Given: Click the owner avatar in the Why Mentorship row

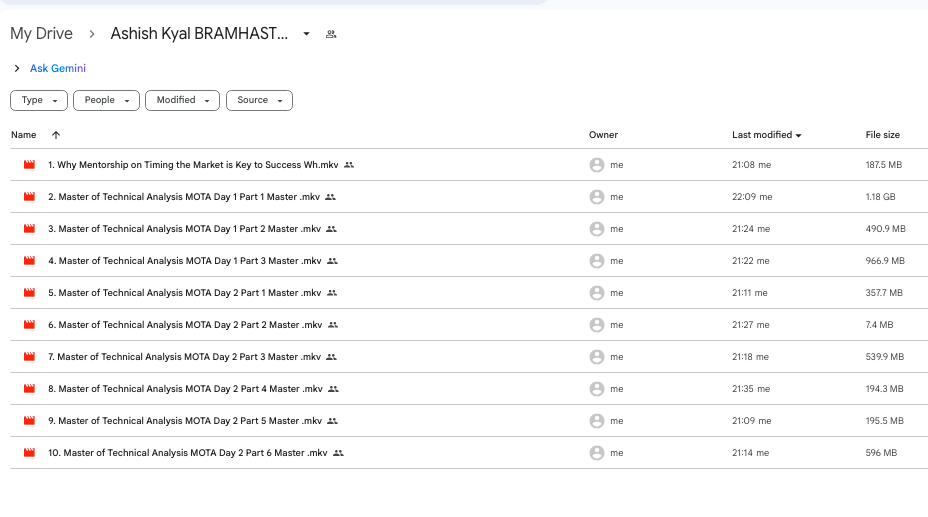Looking at the screenshot, I should click(x=597, y=165).
